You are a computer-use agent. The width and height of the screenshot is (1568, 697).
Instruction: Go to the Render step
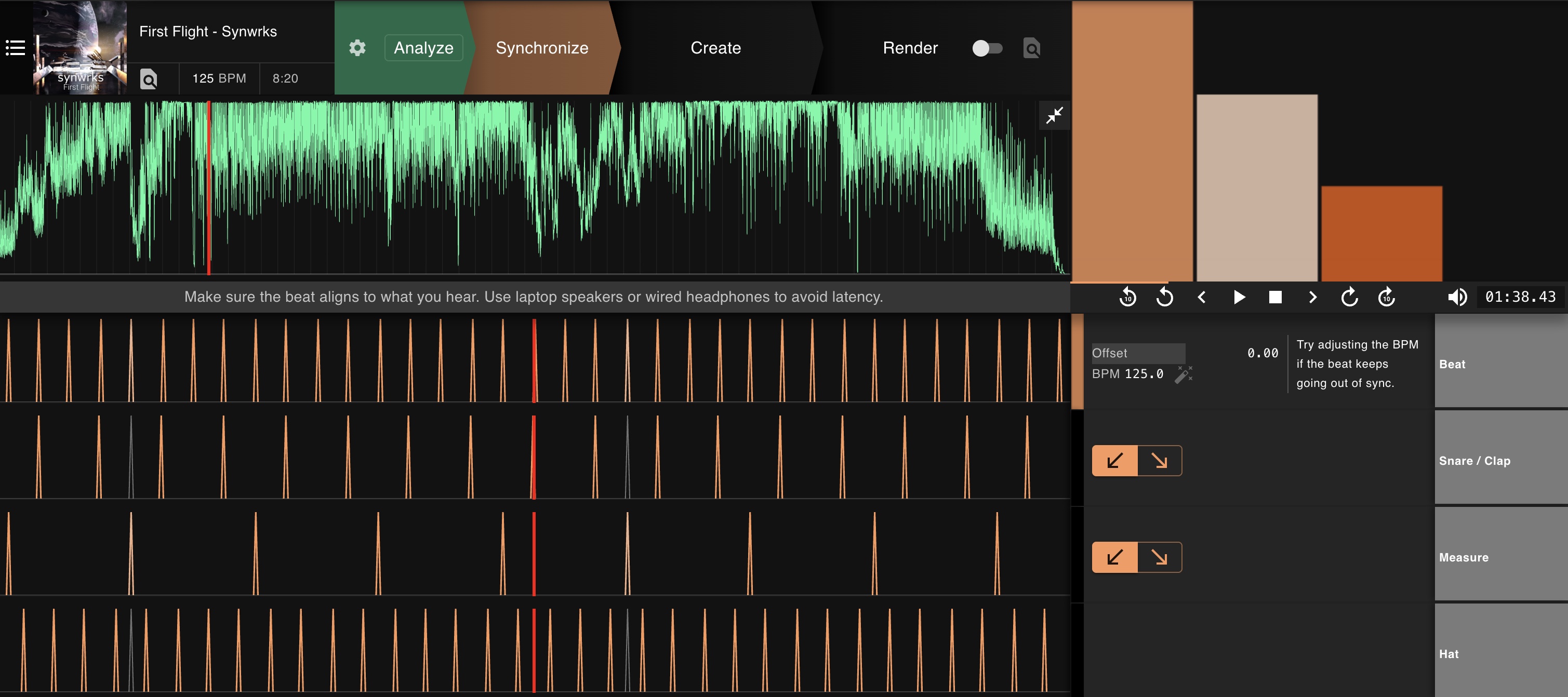click(x=910, y=47)
